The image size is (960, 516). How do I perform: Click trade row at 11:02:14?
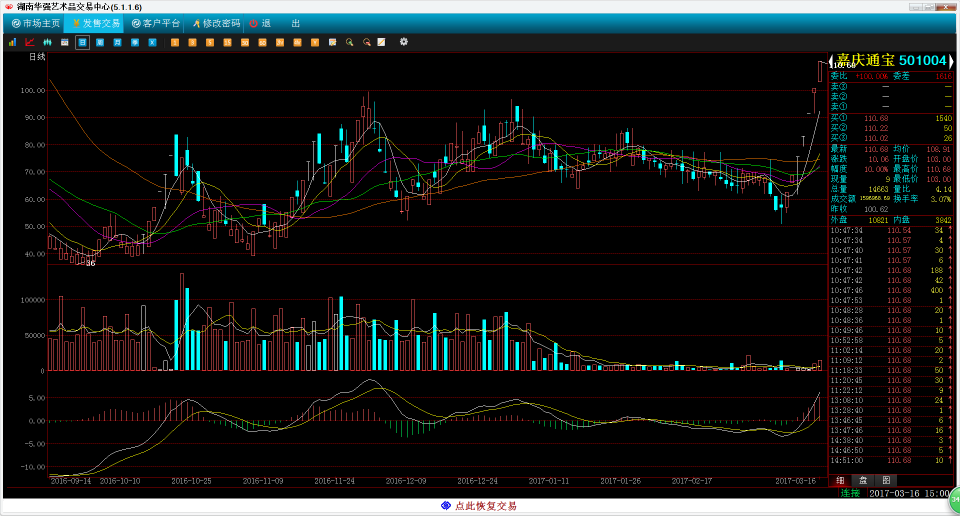(891, 351)
